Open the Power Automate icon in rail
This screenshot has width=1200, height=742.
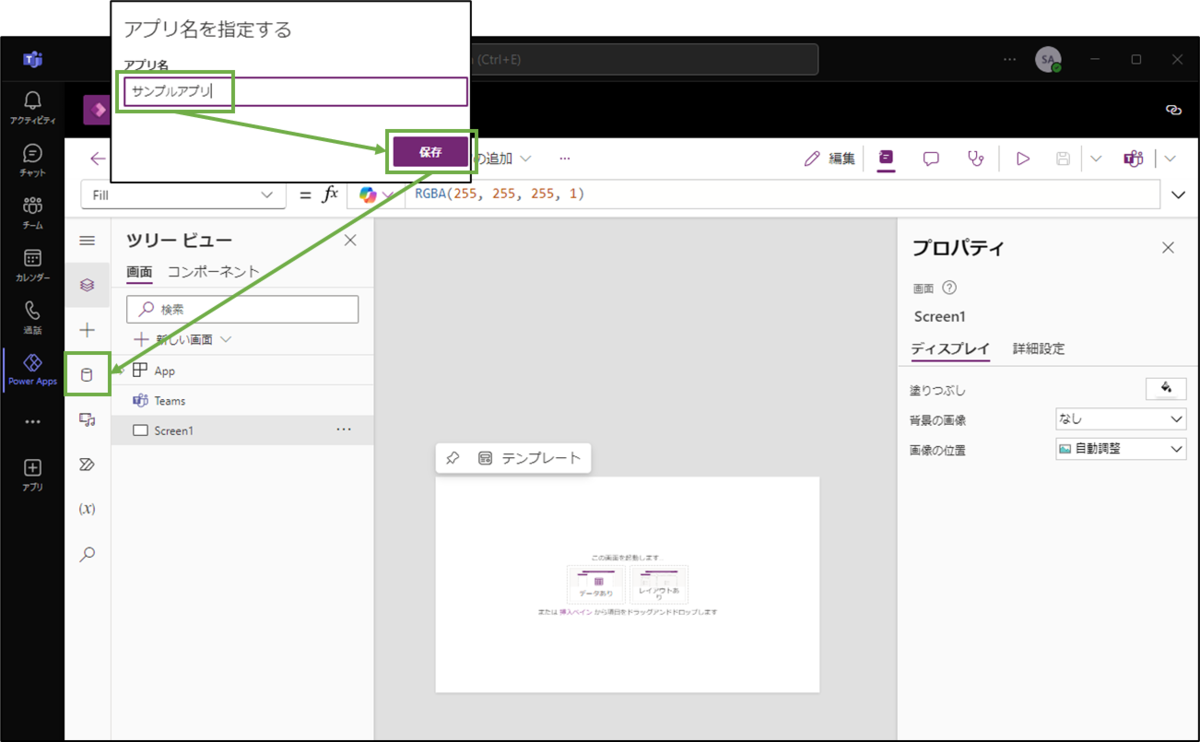(87, 464)
